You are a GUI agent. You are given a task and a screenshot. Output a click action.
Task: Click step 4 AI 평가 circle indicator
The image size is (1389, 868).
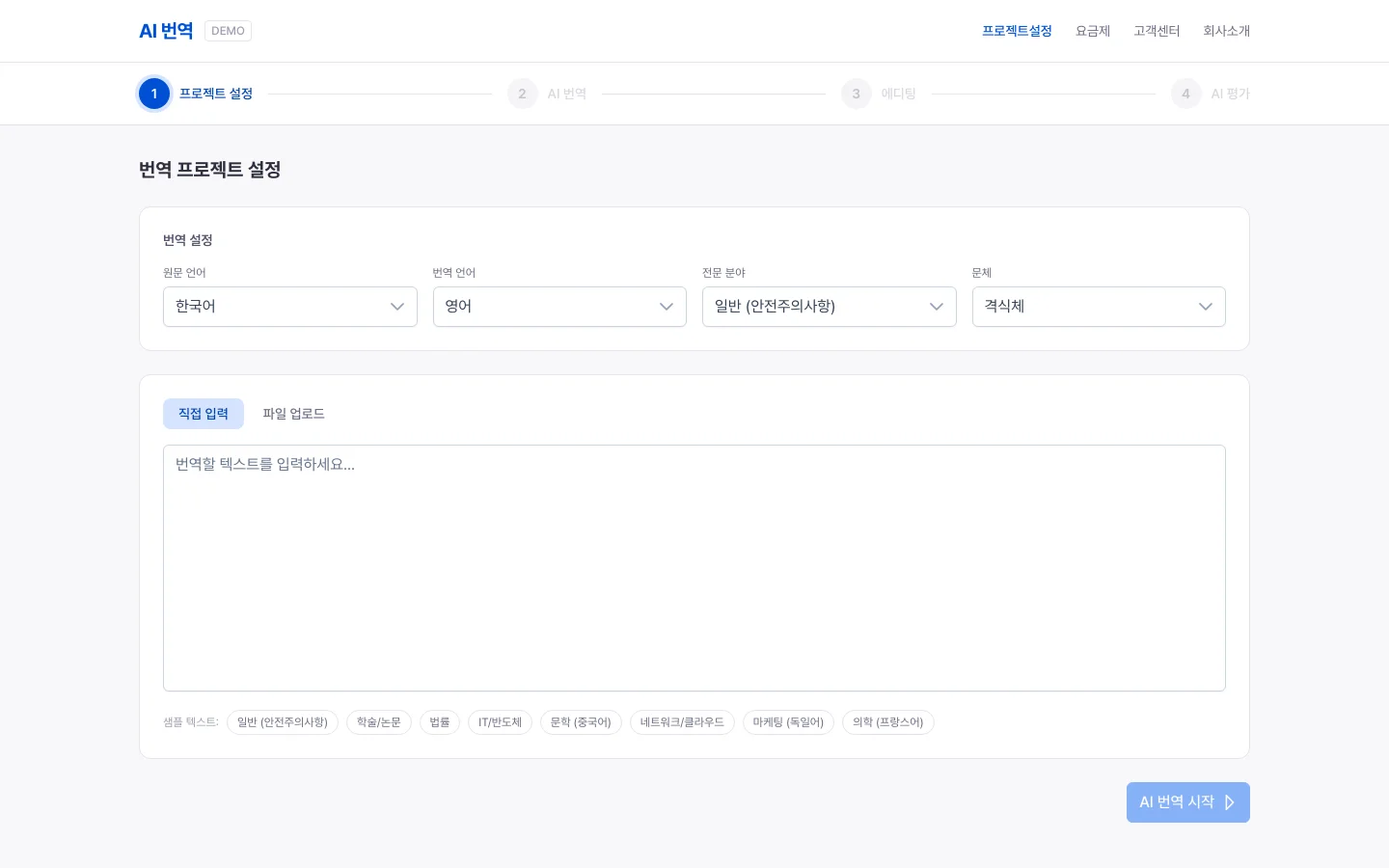click(x=1185, y=94)
